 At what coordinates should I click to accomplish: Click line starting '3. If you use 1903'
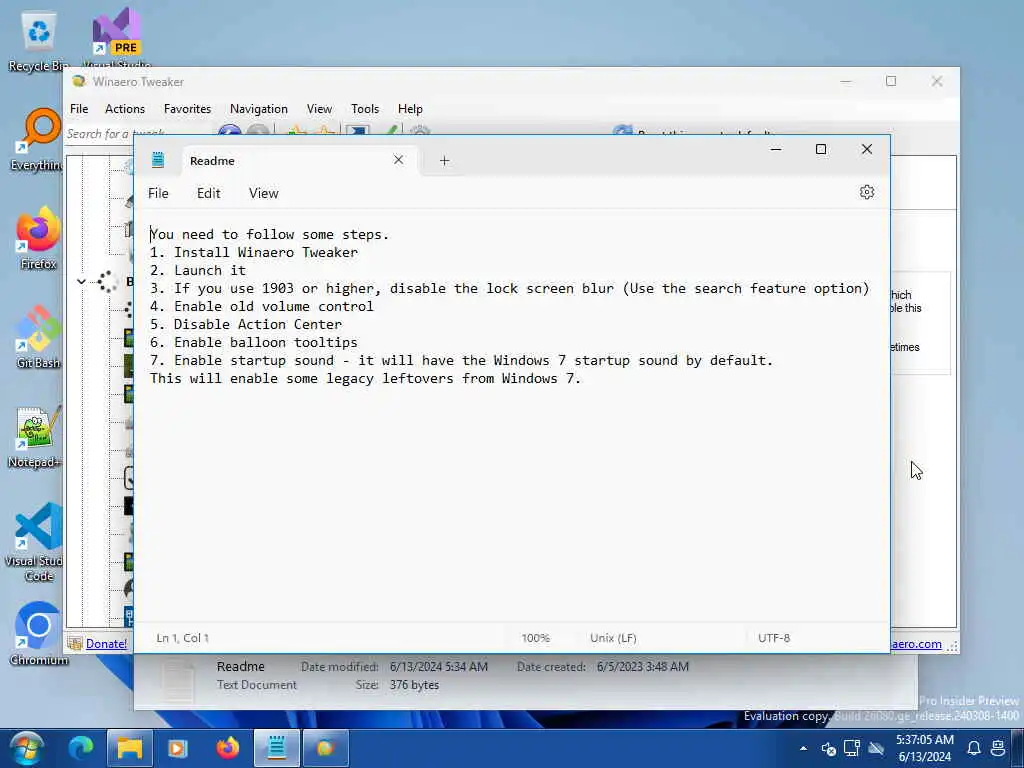tap(509, 289)
